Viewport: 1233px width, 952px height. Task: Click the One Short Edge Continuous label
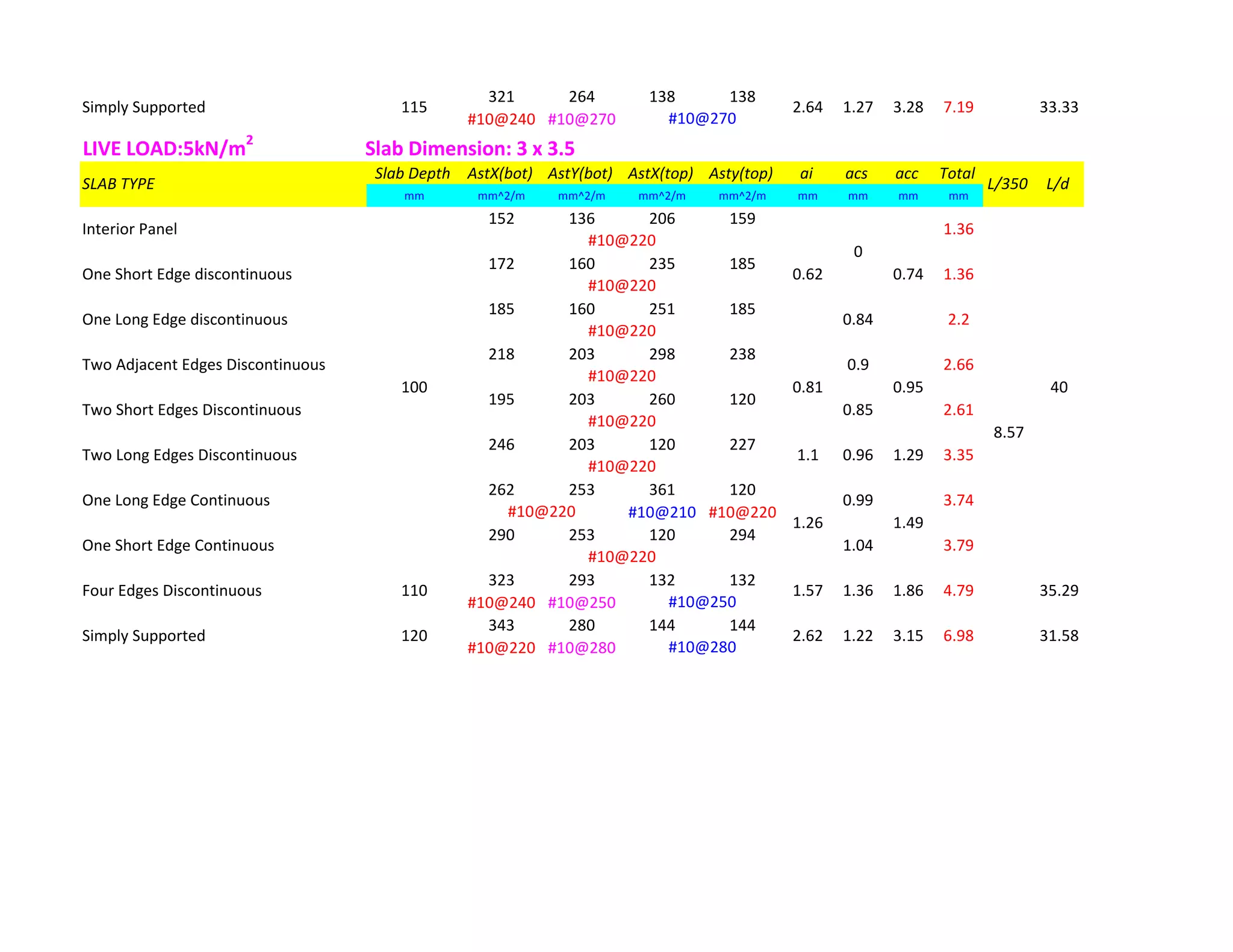tap(178, 545)
